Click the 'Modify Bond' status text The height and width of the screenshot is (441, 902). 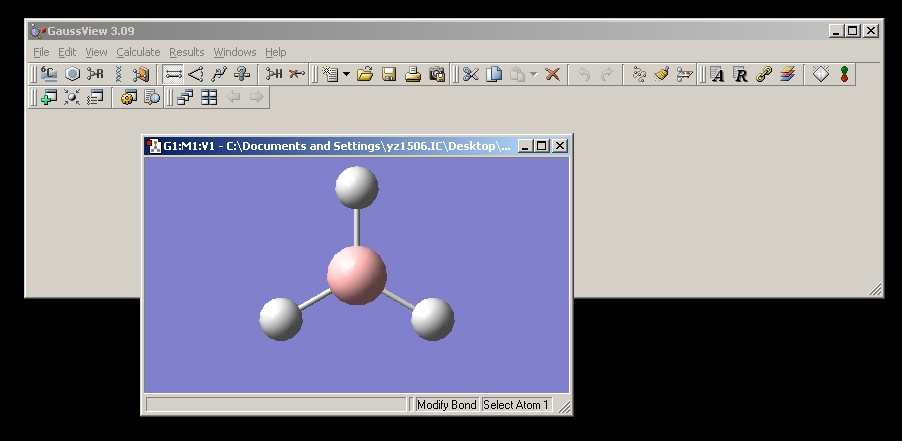pyautogui.click(x=446, y=405)
